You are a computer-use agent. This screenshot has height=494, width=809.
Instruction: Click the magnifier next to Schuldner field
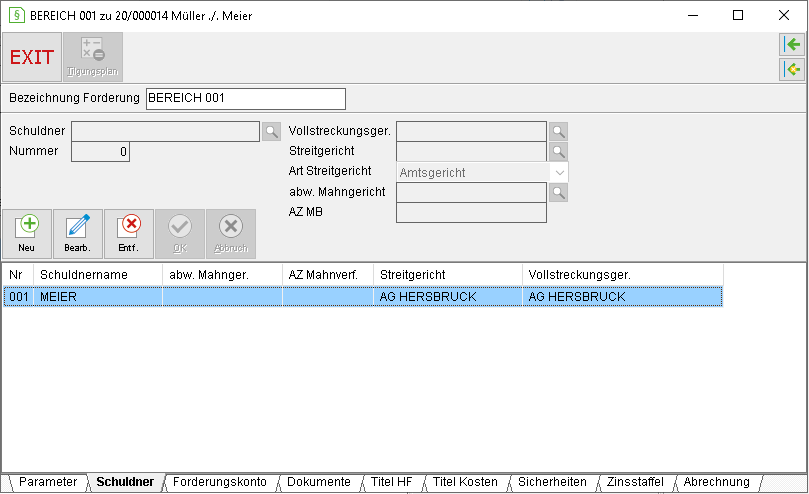[x=271, y=131]
